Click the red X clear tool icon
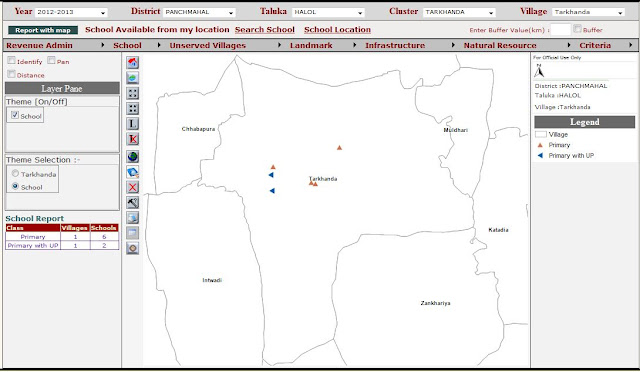 point(133,187)
